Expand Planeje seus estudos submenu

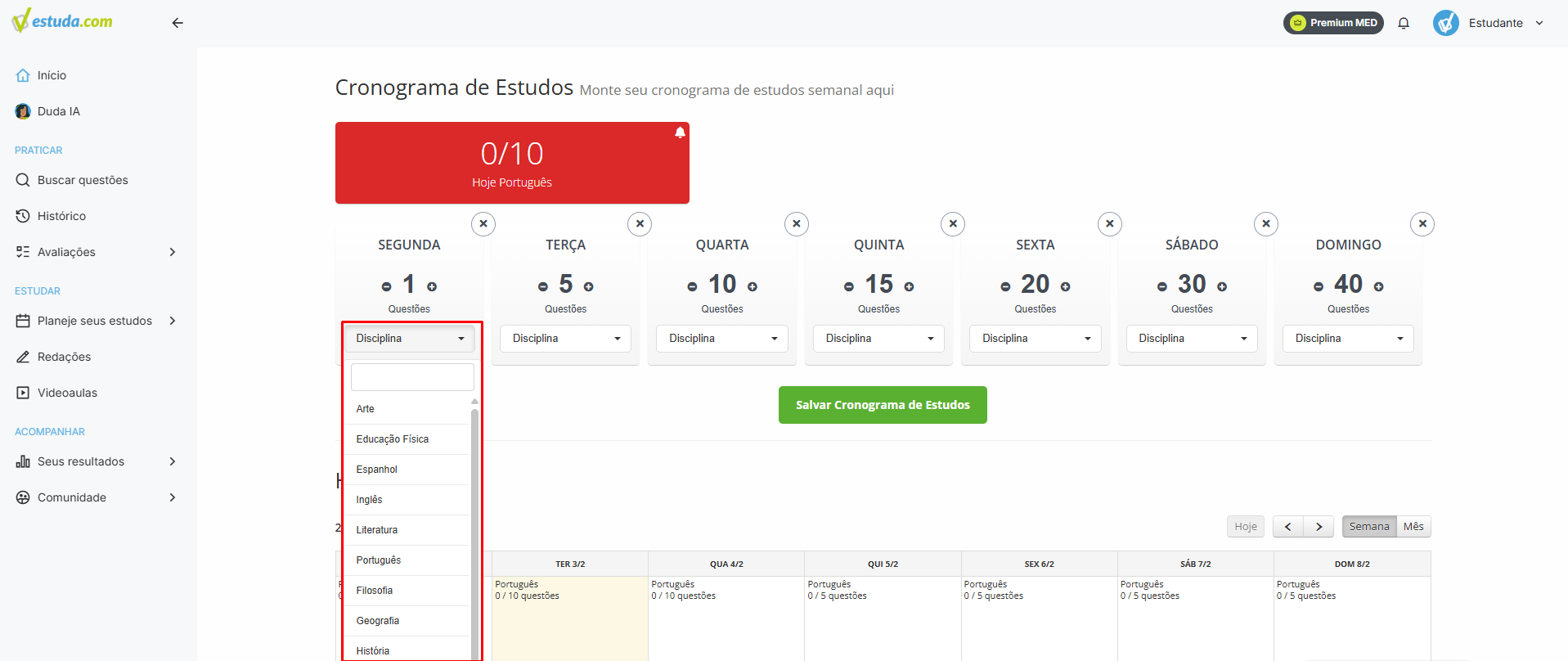(173, 321)
